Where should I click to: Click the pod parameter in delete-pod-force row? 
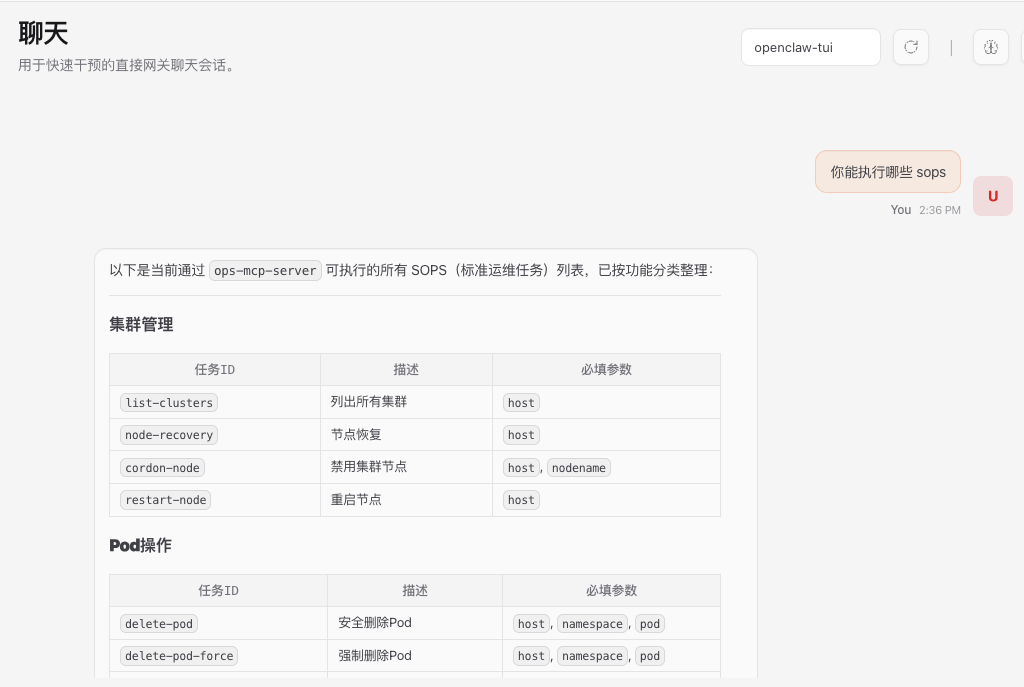[x=650, y=656]
